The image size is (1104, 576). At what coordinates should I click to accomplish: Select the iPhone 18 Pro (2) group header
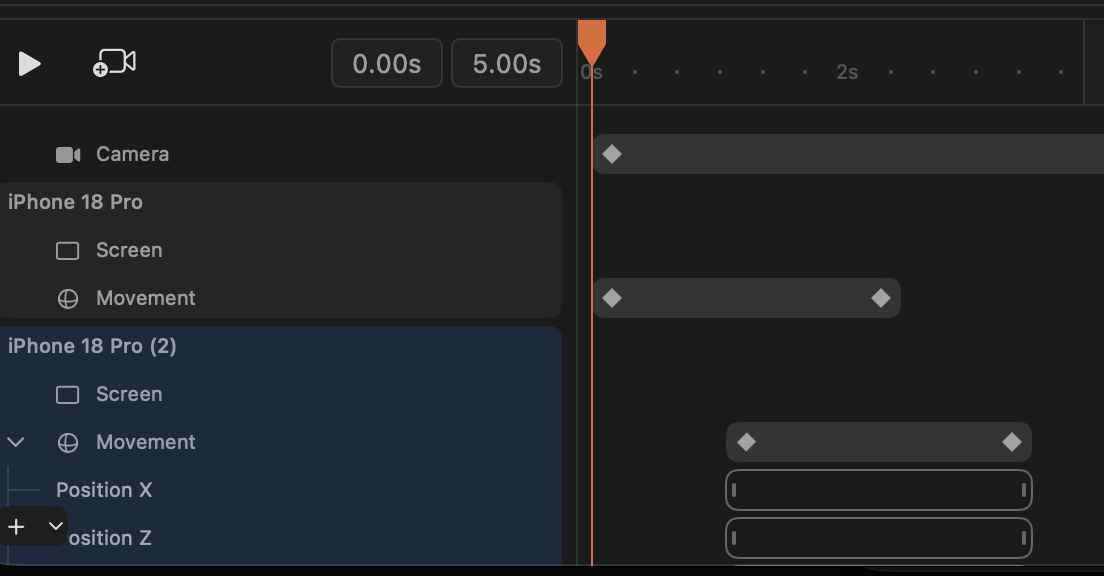[x=280, y=346]
